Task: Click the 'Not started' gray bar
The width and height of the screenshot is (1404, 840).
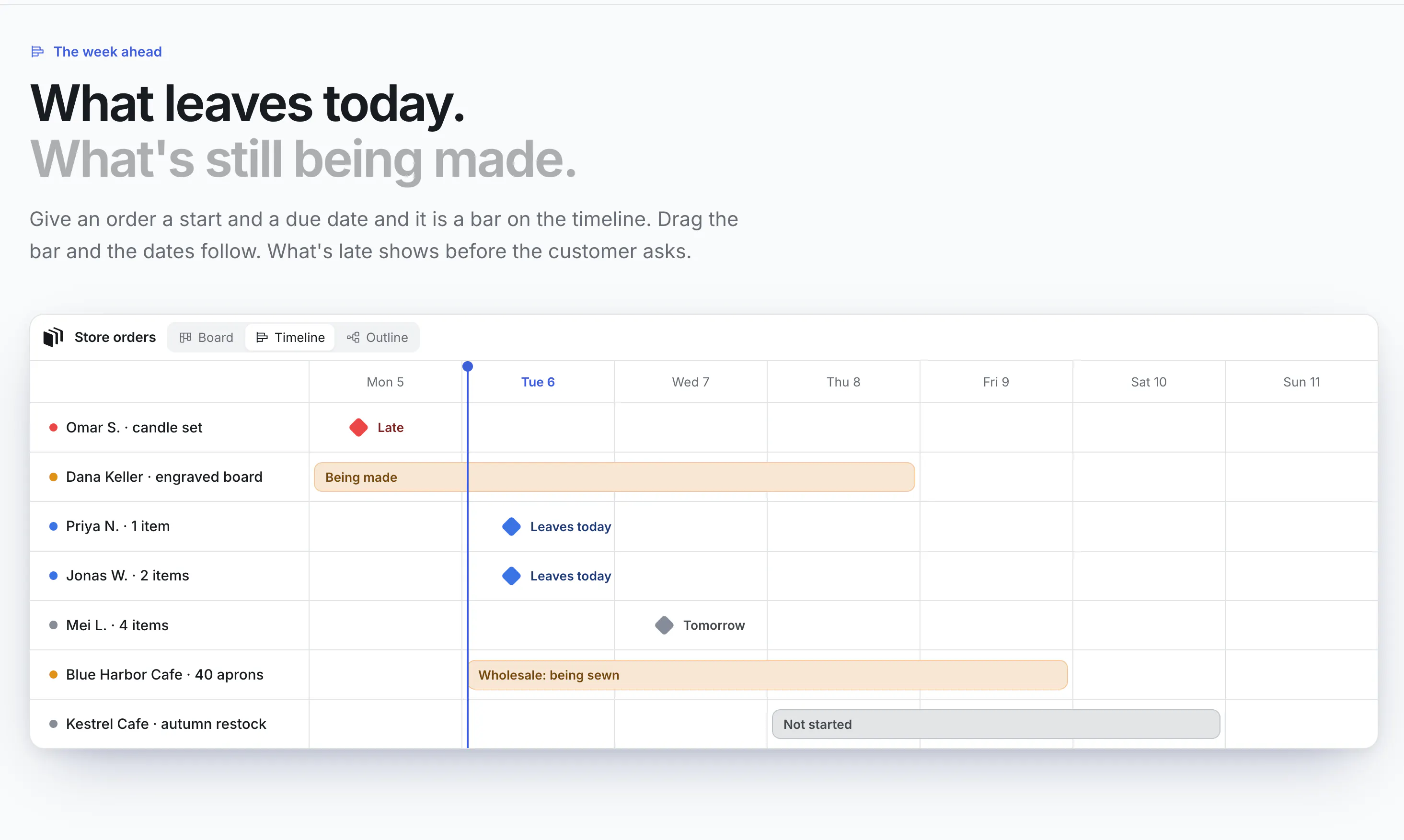Action: (x=996, y=724)
